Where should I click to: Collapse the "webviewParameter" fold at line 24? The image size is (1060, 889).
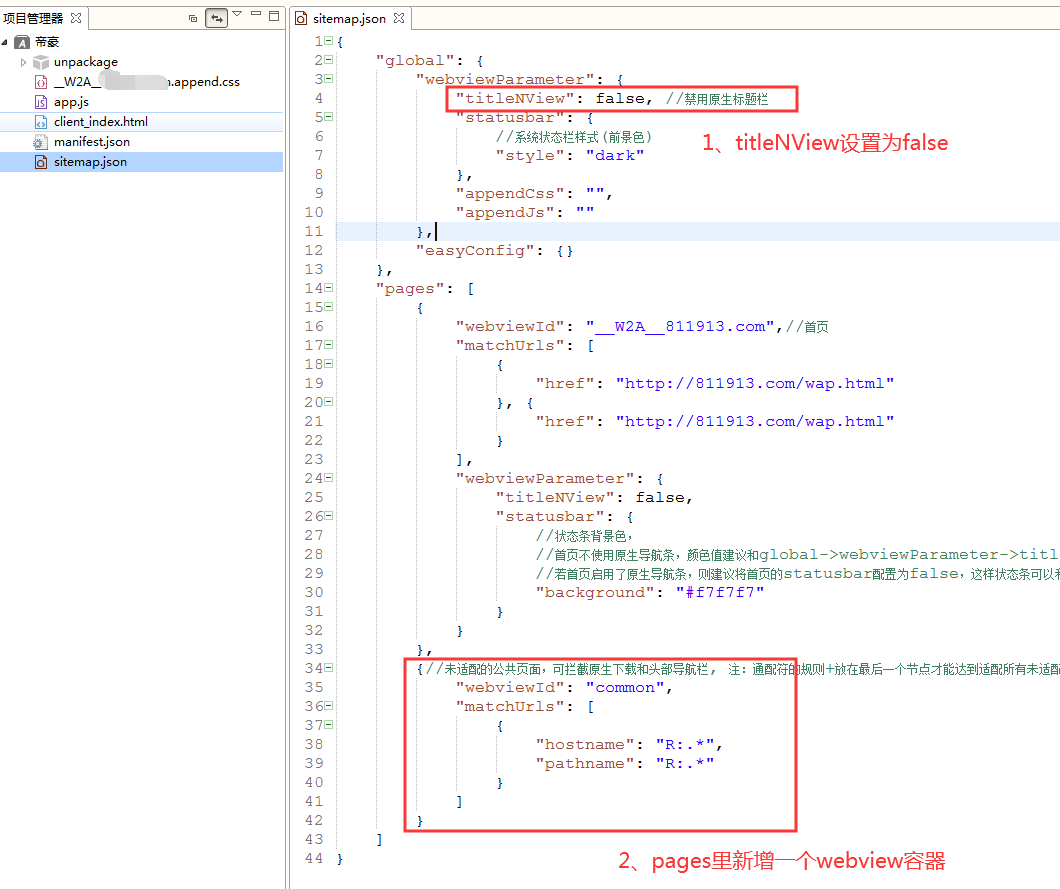pos(329,478)
